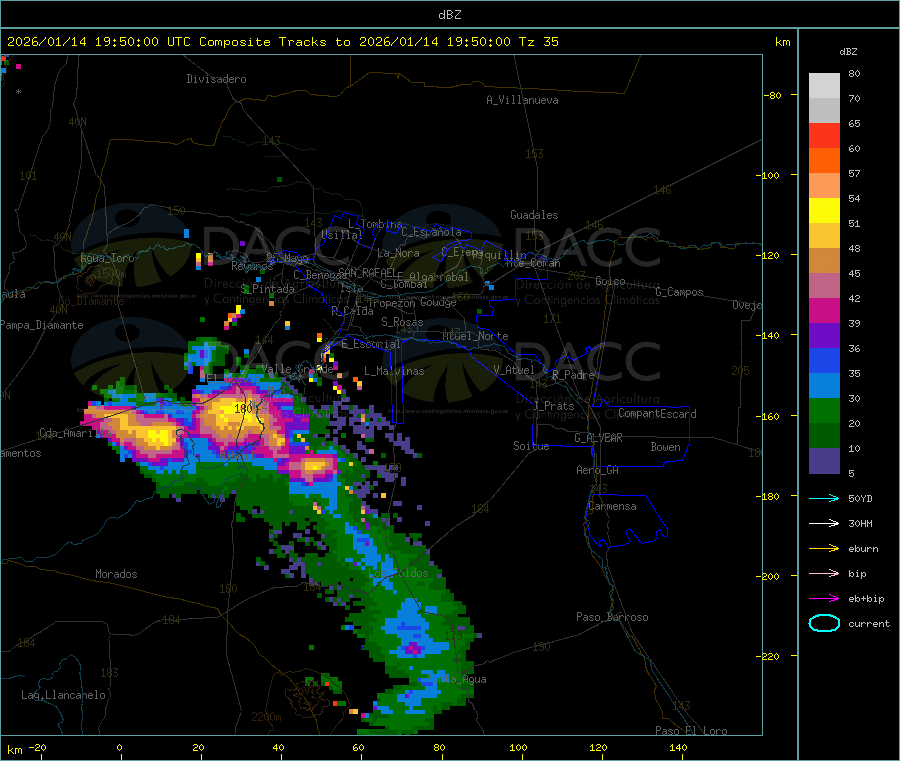The image size is (900, 761).
Task: Click the 'km' label at bottom left
Action: pos(14,750)
